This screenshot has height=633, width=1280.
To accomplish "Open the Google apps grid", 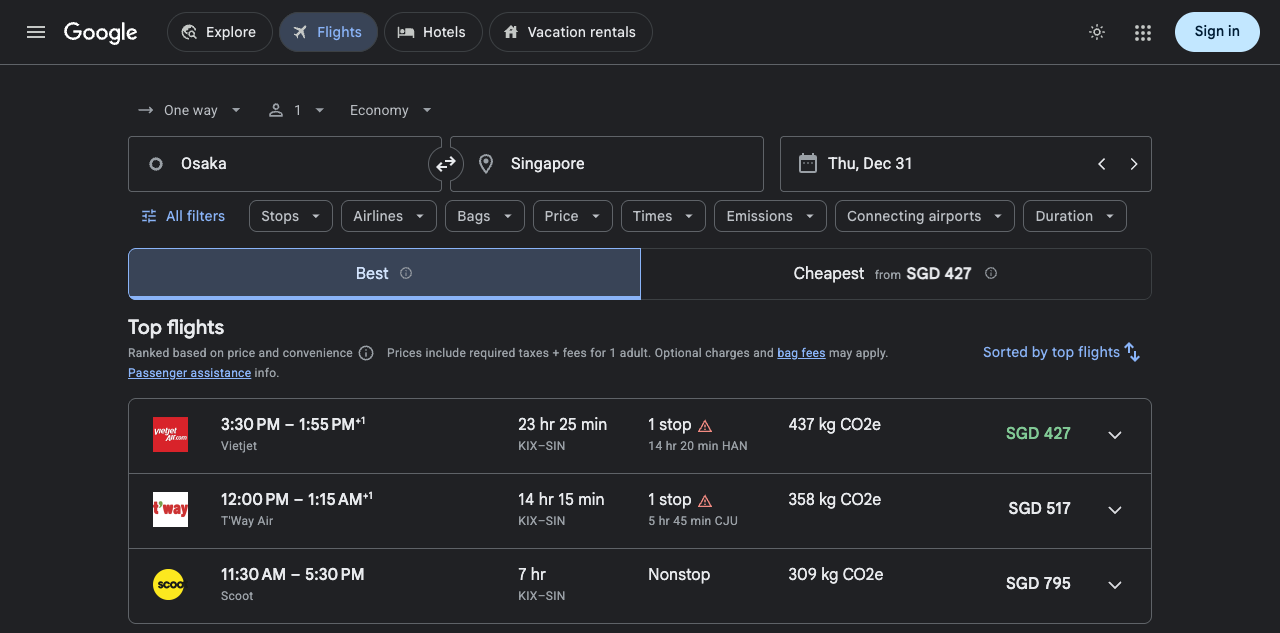I will pyautogui.click(x=1143, y=32).
